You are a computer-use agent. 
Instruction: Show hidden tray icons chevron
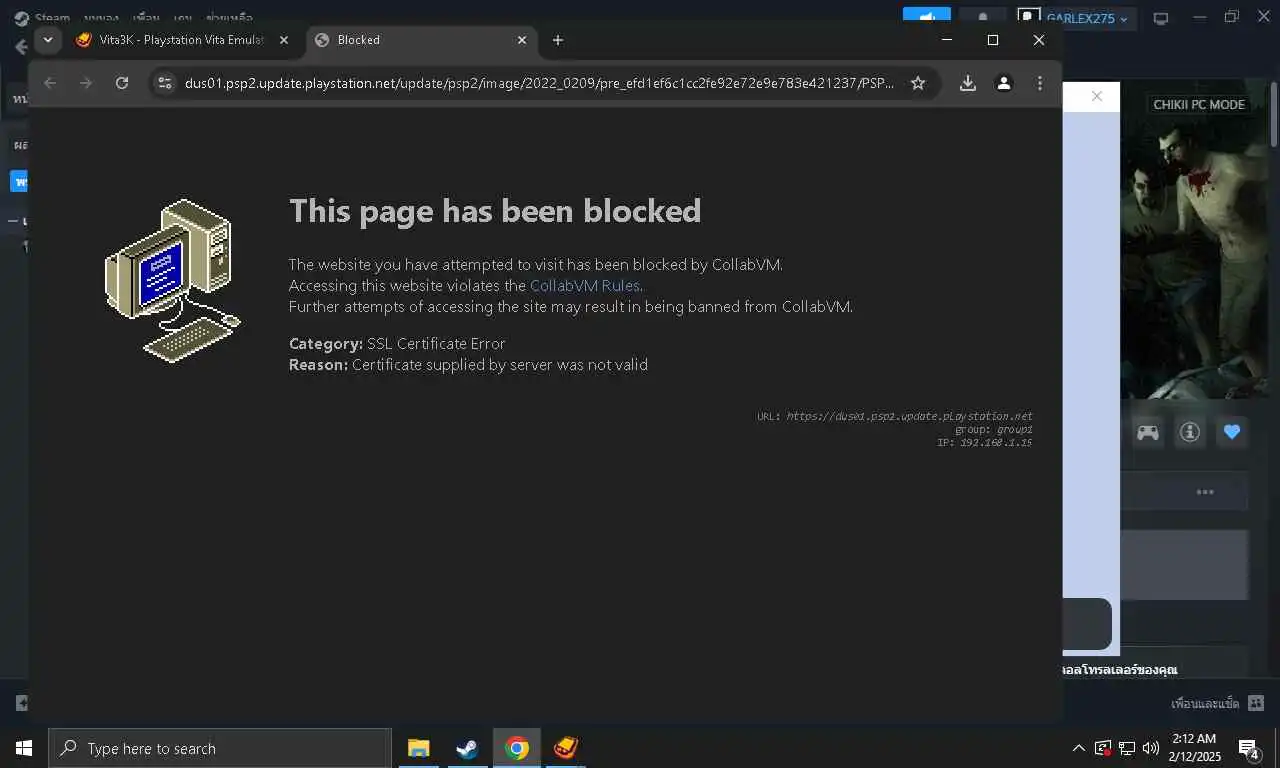coord(1078,748)
